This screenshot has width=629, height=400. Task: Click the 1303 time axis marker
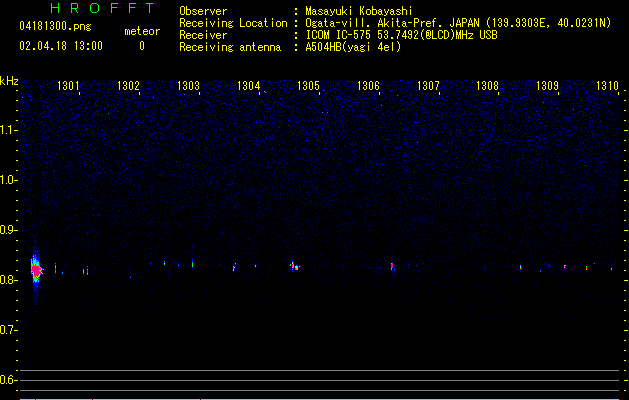[189, 86]
